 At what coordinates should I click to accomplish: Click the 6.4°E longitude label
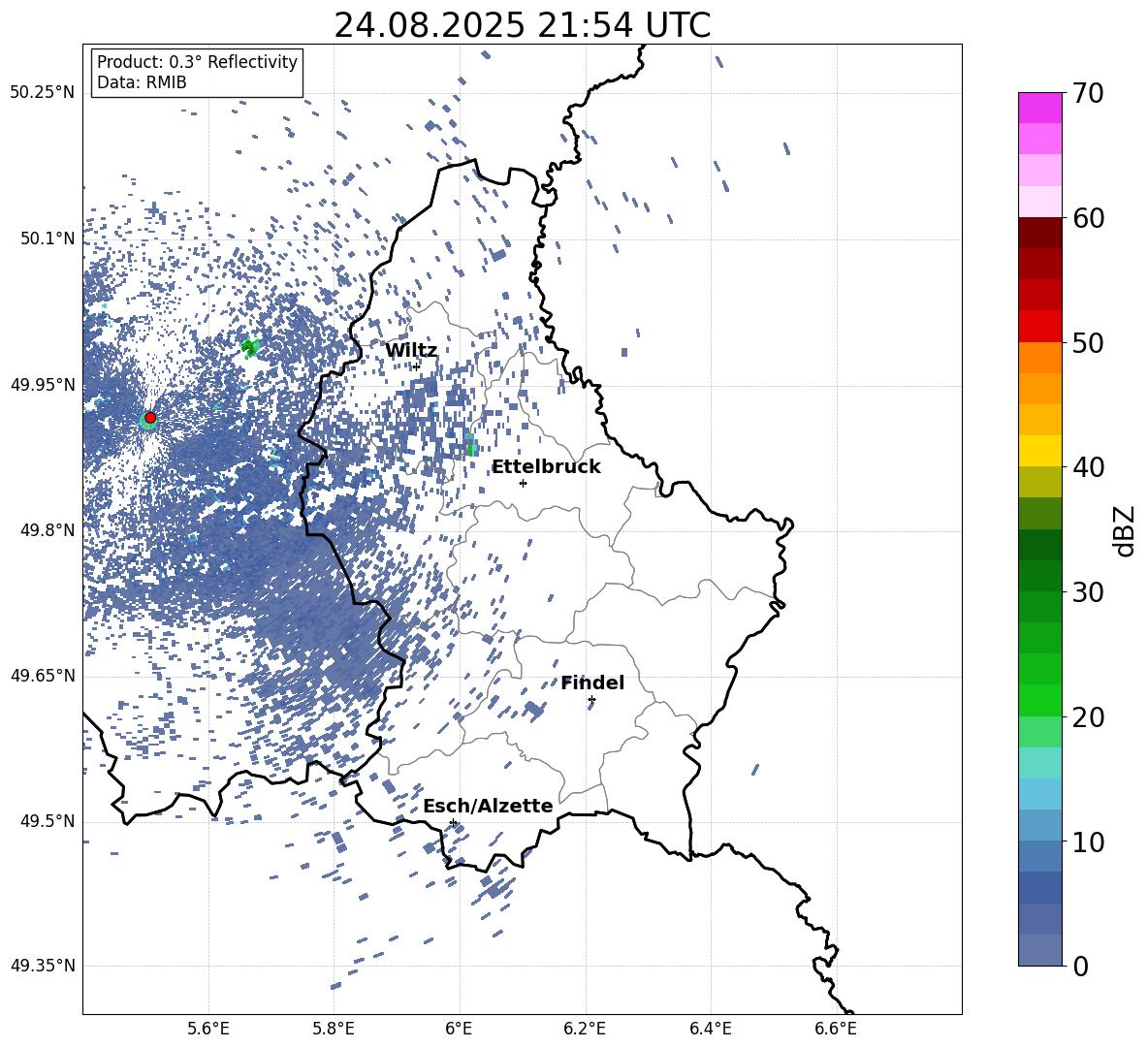pos(711,1030)
